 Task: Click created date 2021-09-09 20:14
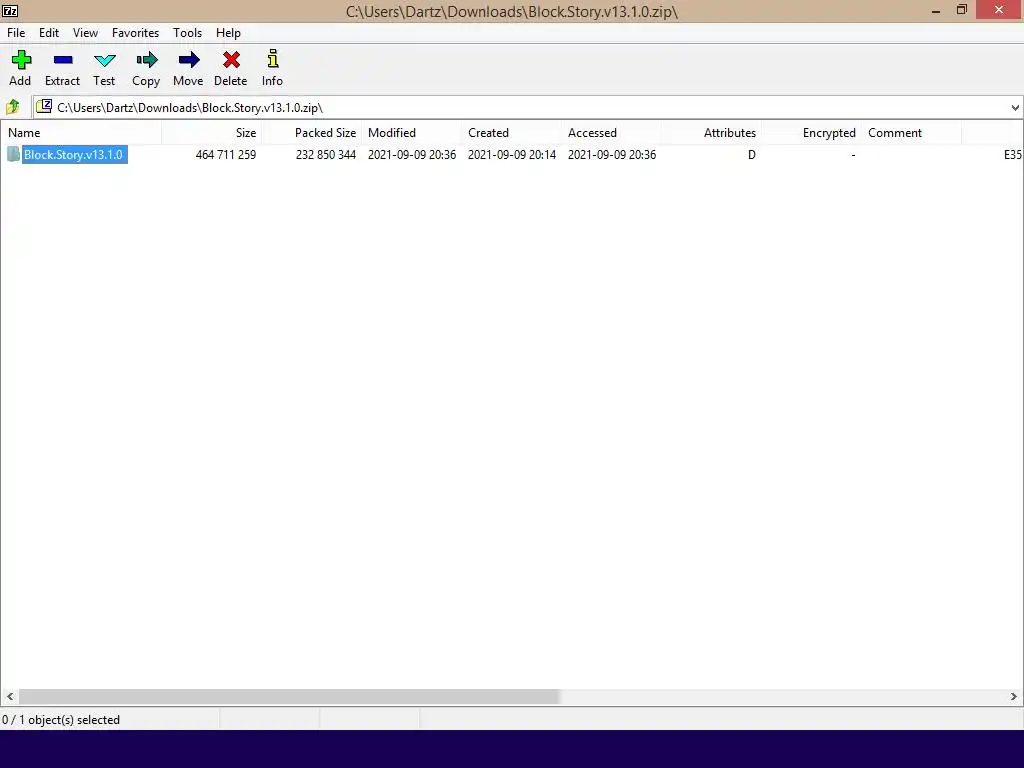coord(512,155)
